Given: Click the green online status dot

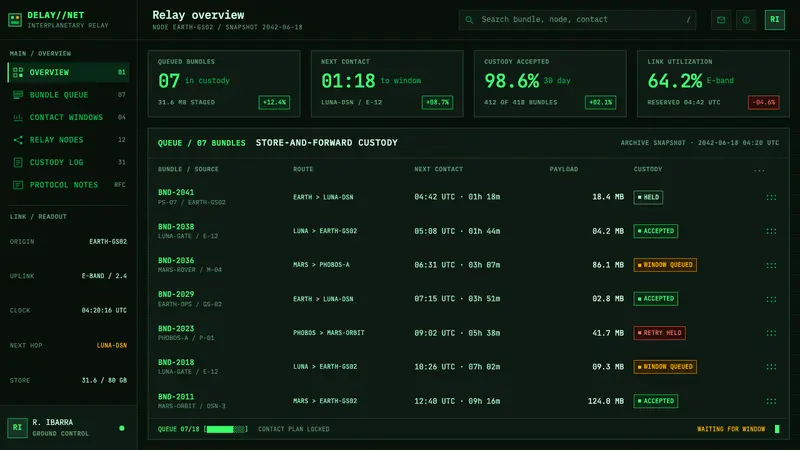Looking at the screenshot, I should pyautogui.click(x=121, y=428).
